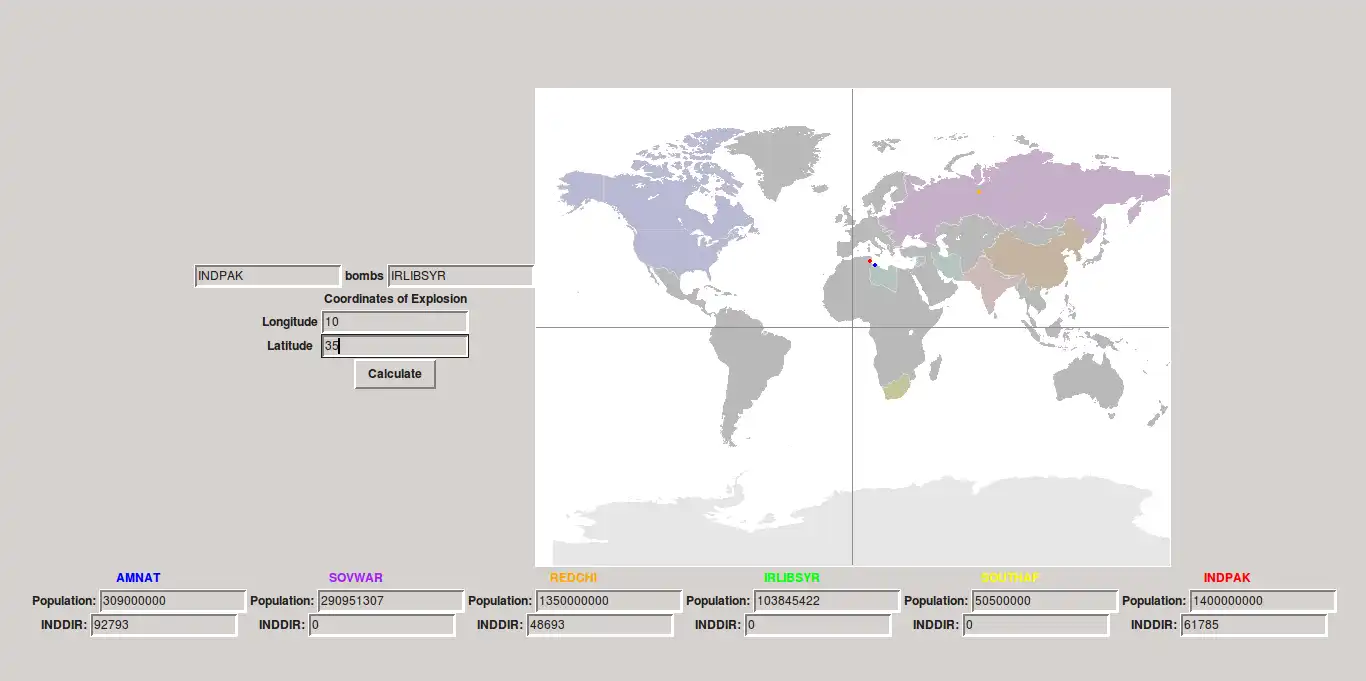Select the attacker field containing INDPAK
The width and height of the screenshot is (1366, 681).
point(268,276)
